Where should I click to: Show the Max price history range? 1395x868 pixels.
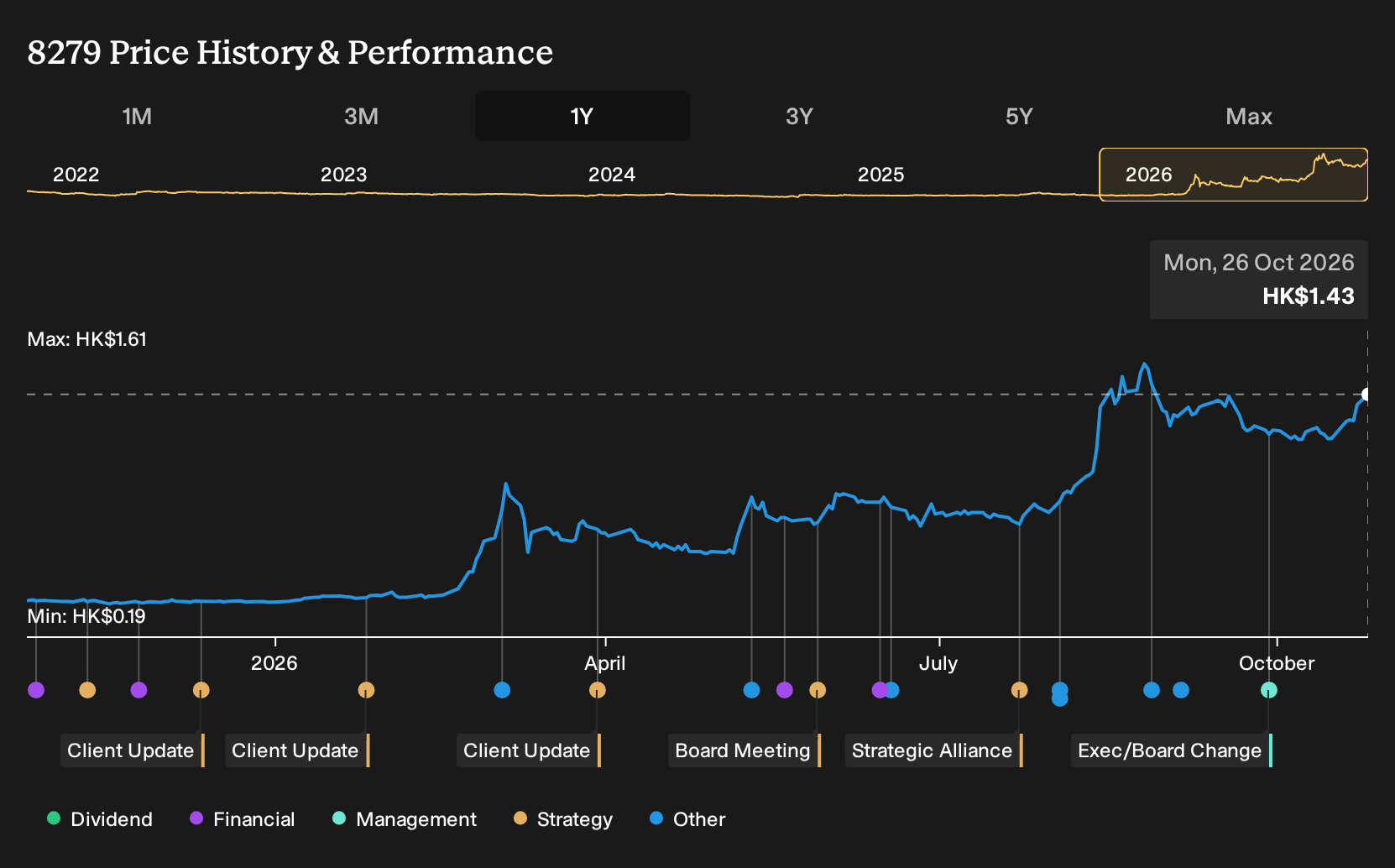click(x=1249, y=116)
